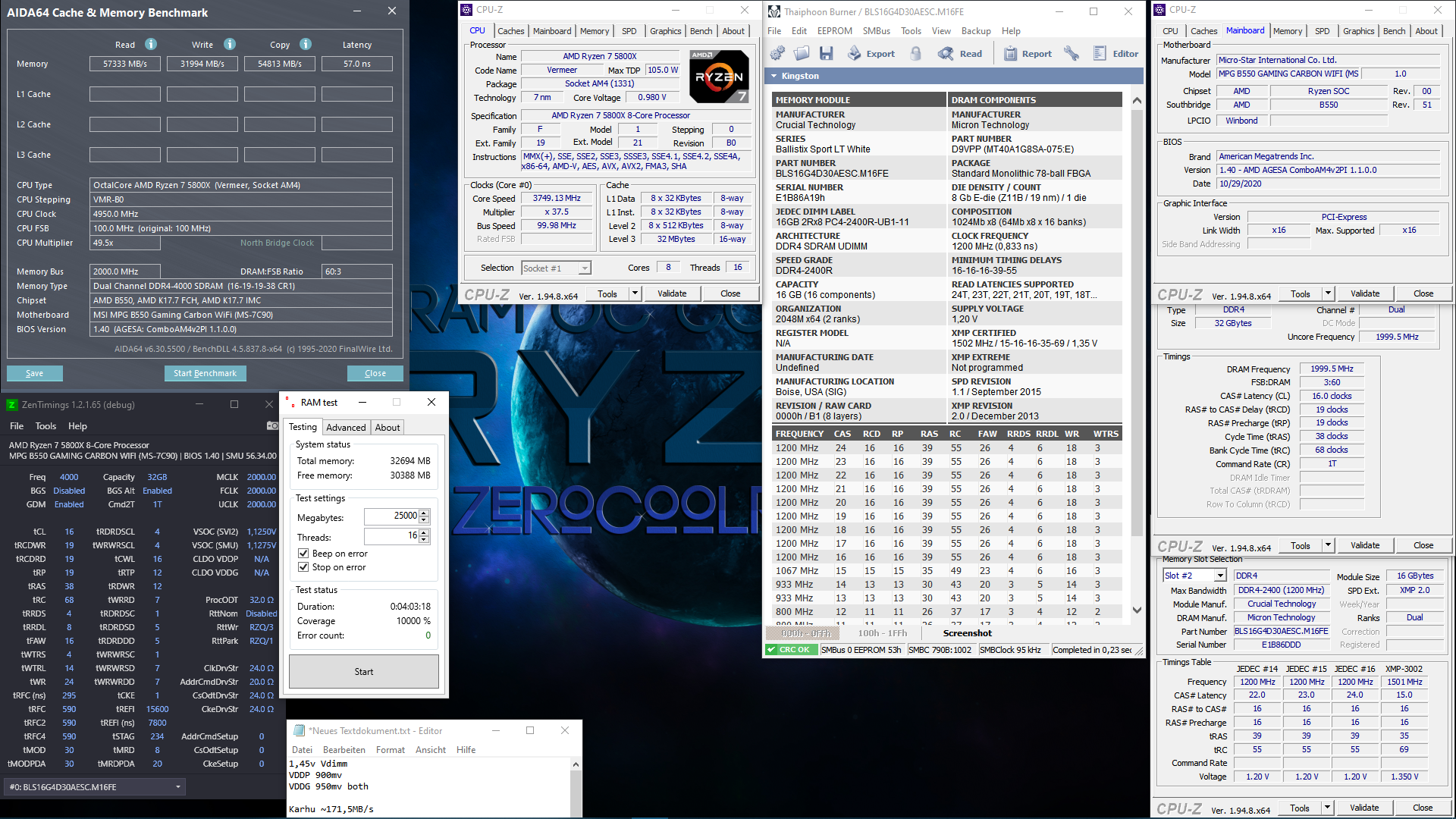The height and width of the screenshot is (819, 1456).
Task: Open the Report tool via clipboard icon
Action: (x=1011, y=53)
